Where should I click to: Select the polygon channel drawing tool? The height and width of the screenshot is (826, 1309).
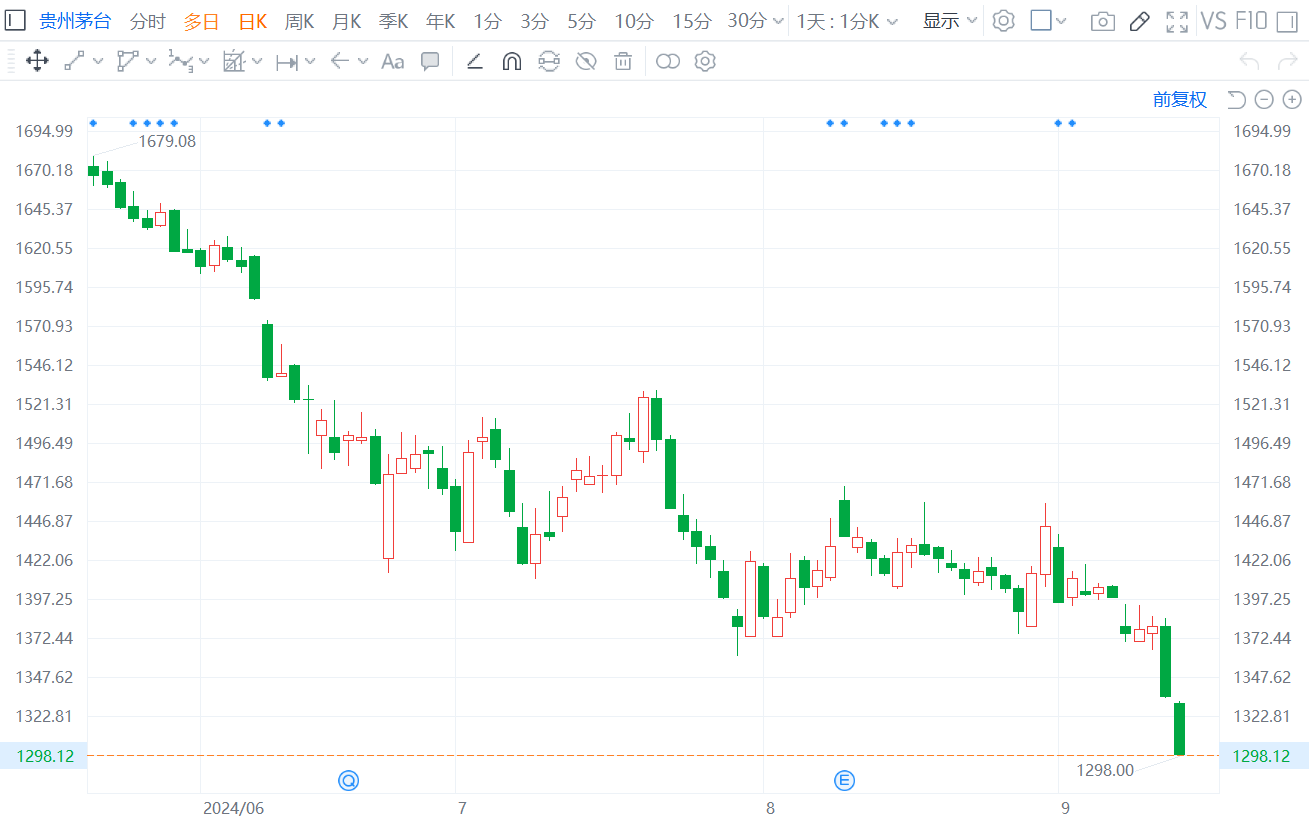pos(127,62)
